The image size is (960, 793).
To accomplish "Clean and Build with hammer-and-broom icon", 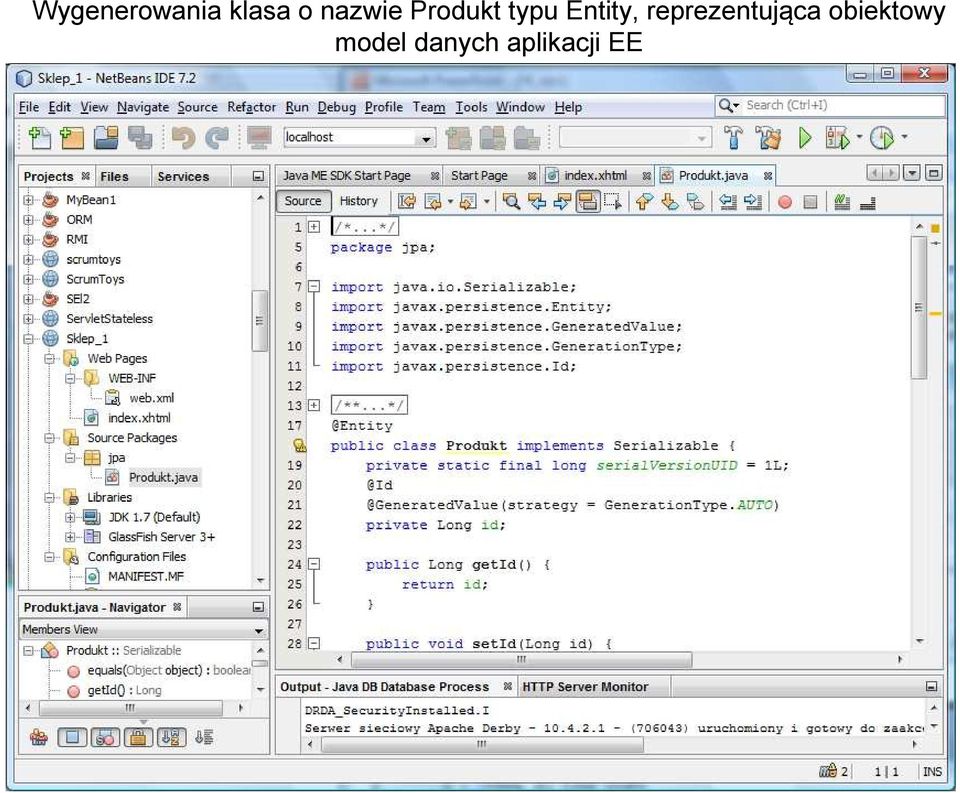I will click(768, 138).
